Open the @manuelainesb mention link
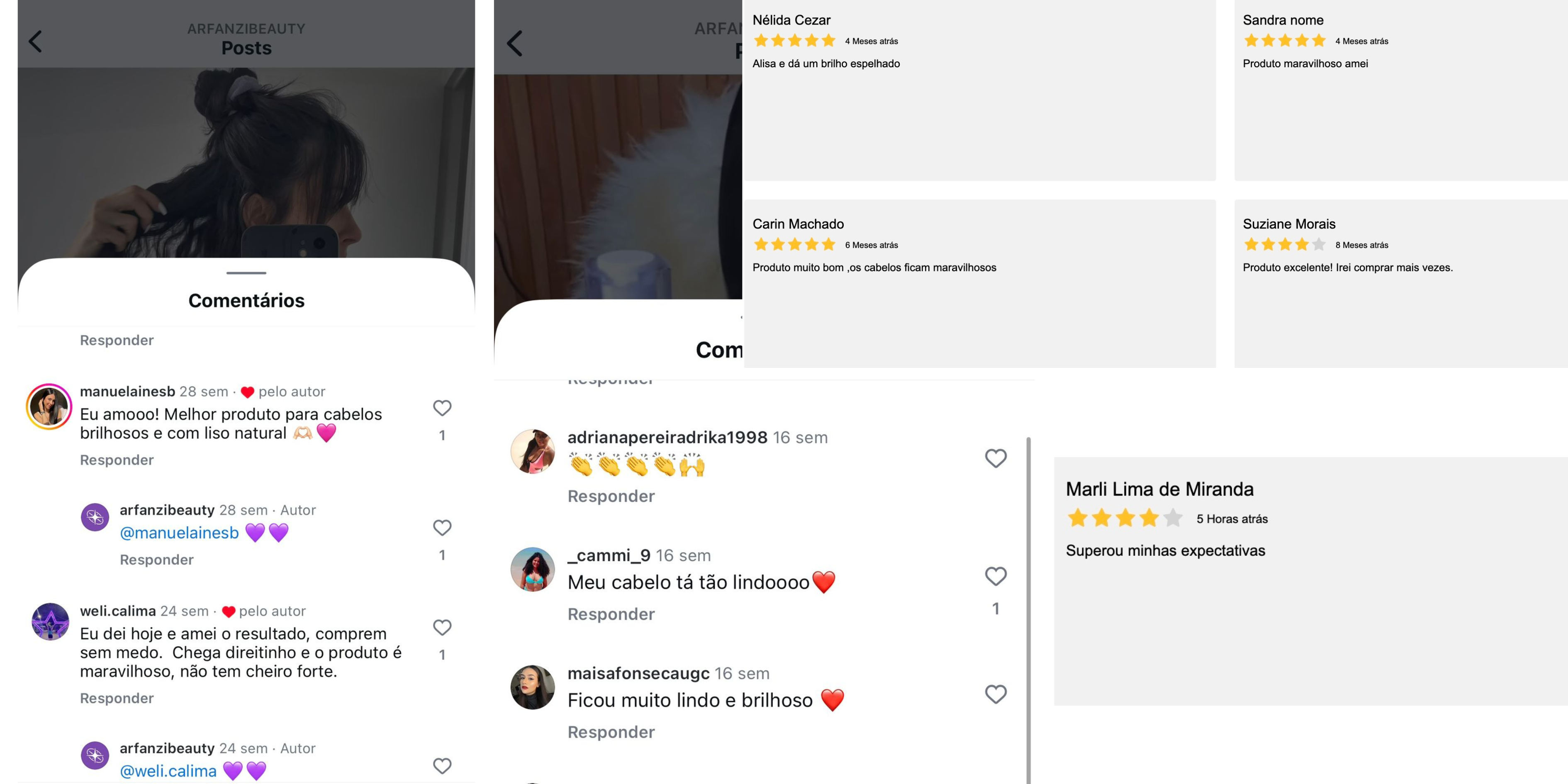Image resolution: width=1568 pixels, height=784 pixels. [x=180, y=533]
